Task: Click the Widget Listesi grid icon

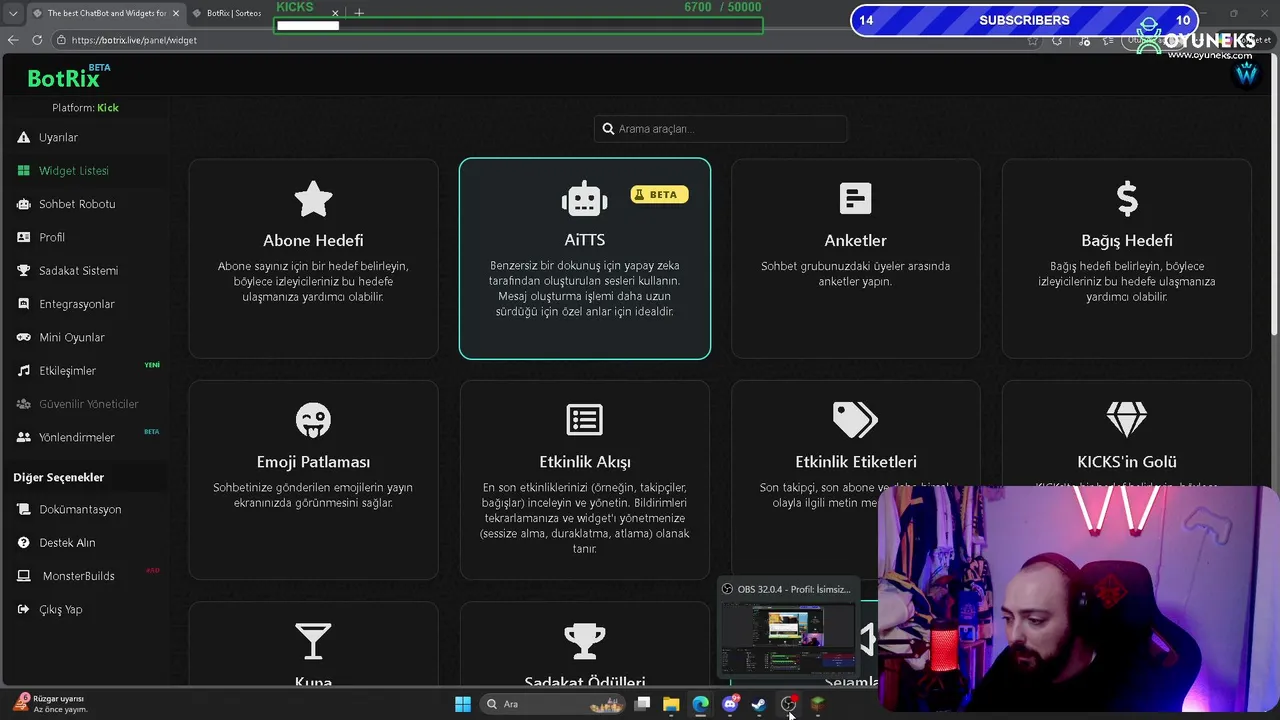Action: (x=23, y=171)
